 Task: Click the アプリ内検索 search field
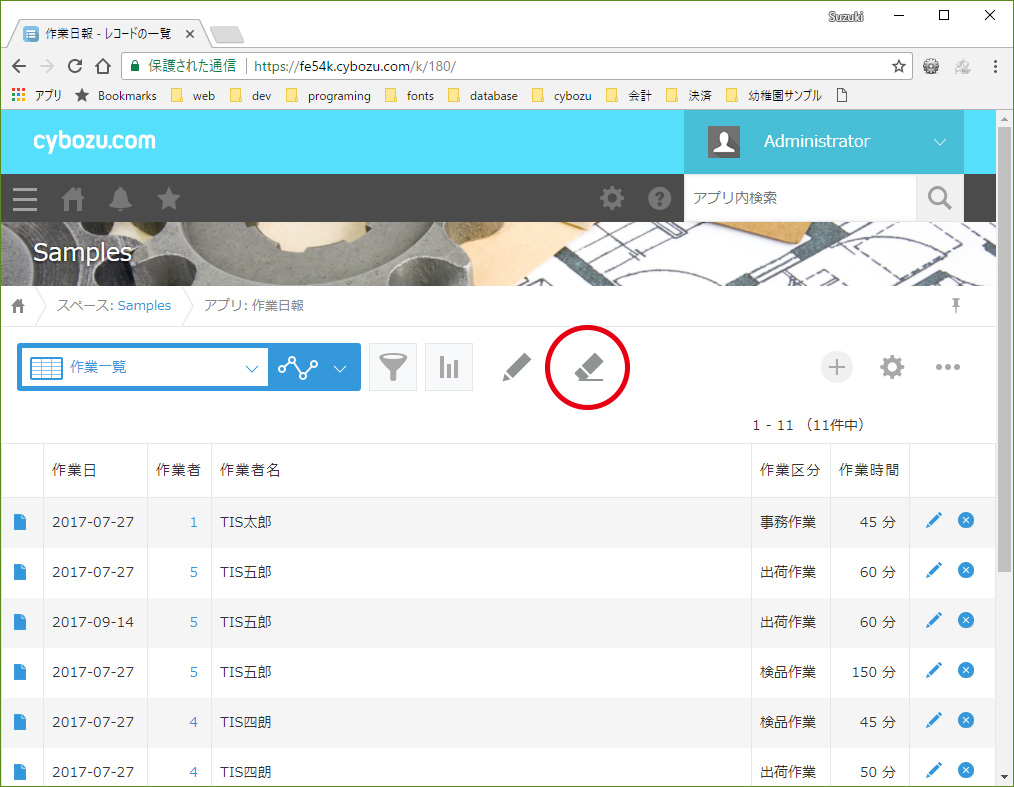800,198
